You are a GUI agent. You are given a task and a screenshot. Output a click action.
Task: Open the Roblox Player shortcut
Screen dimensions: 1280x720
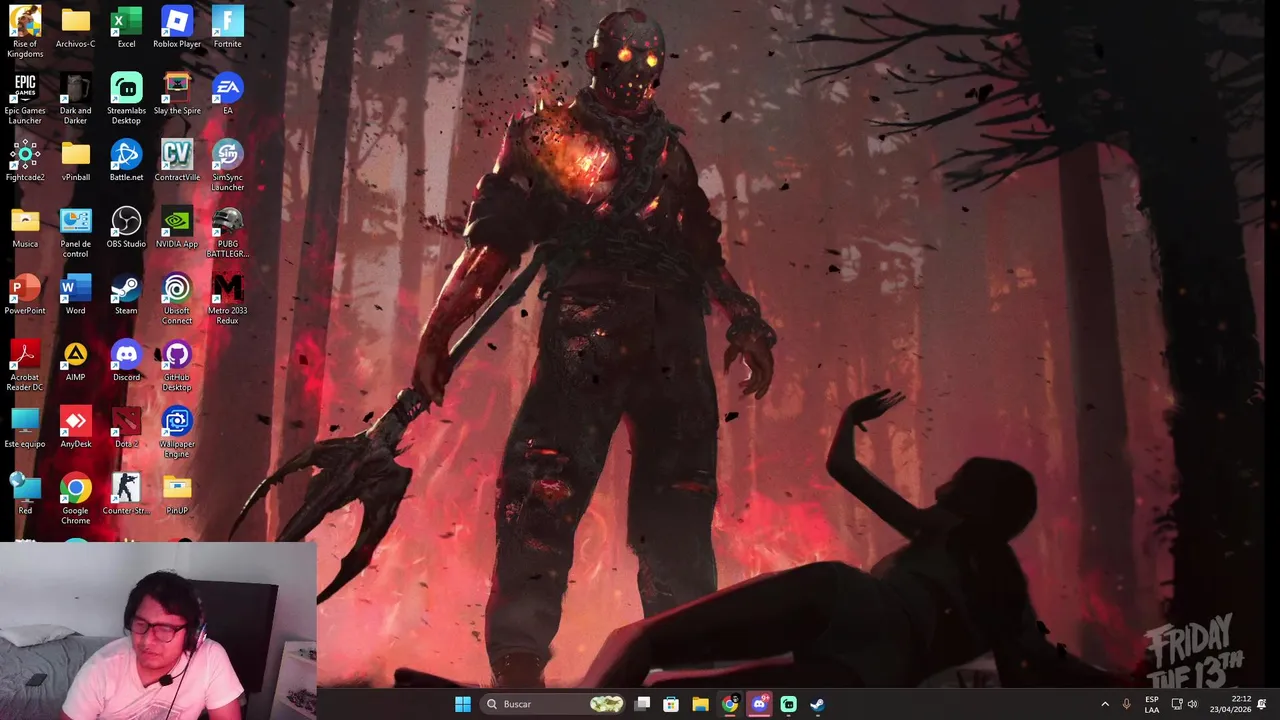pos(177,27)
